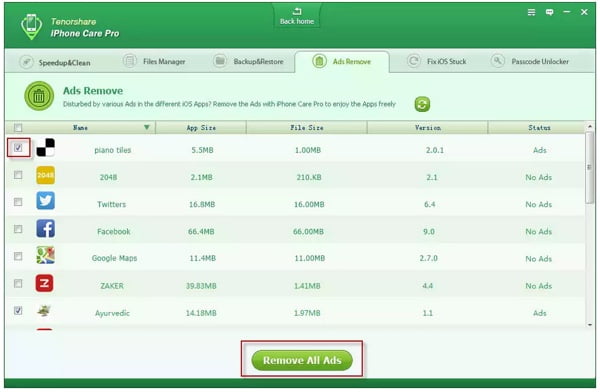
Task: Click the 66.4MB app size cell
Action: (x=201, y=232)
